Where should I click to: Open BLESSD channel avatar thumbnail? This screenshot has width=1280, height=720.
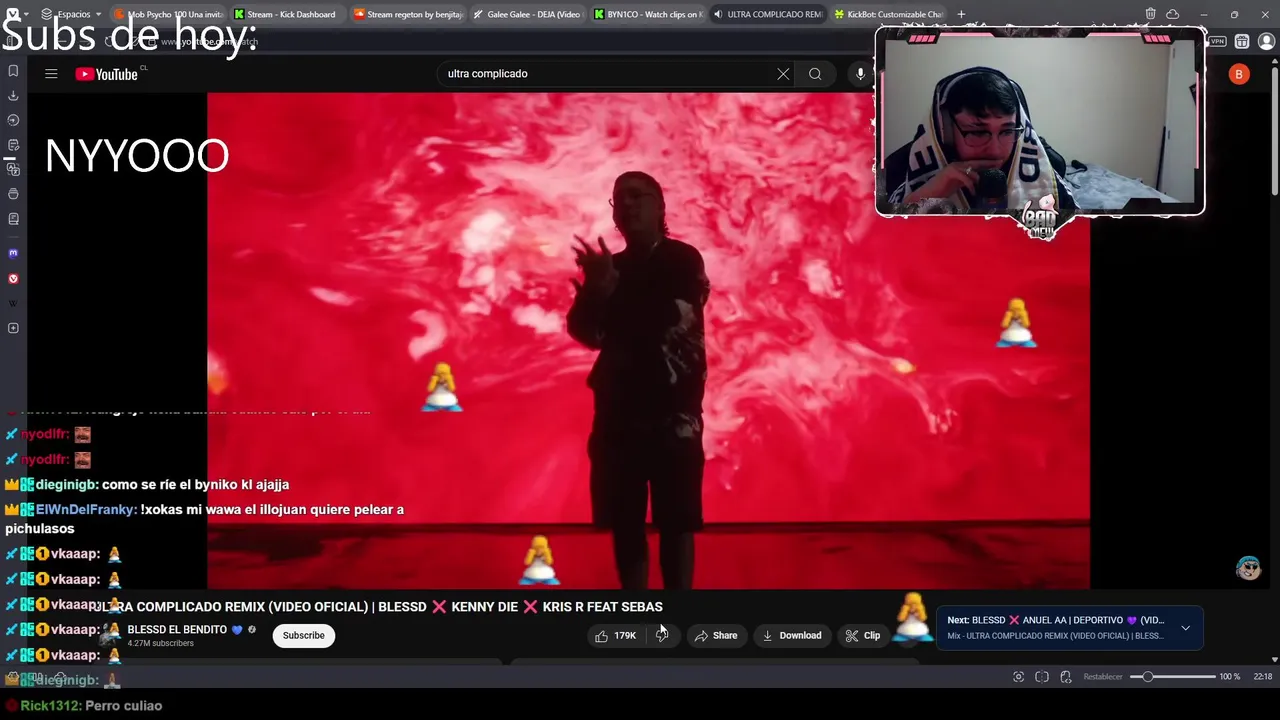pos(110,636)
